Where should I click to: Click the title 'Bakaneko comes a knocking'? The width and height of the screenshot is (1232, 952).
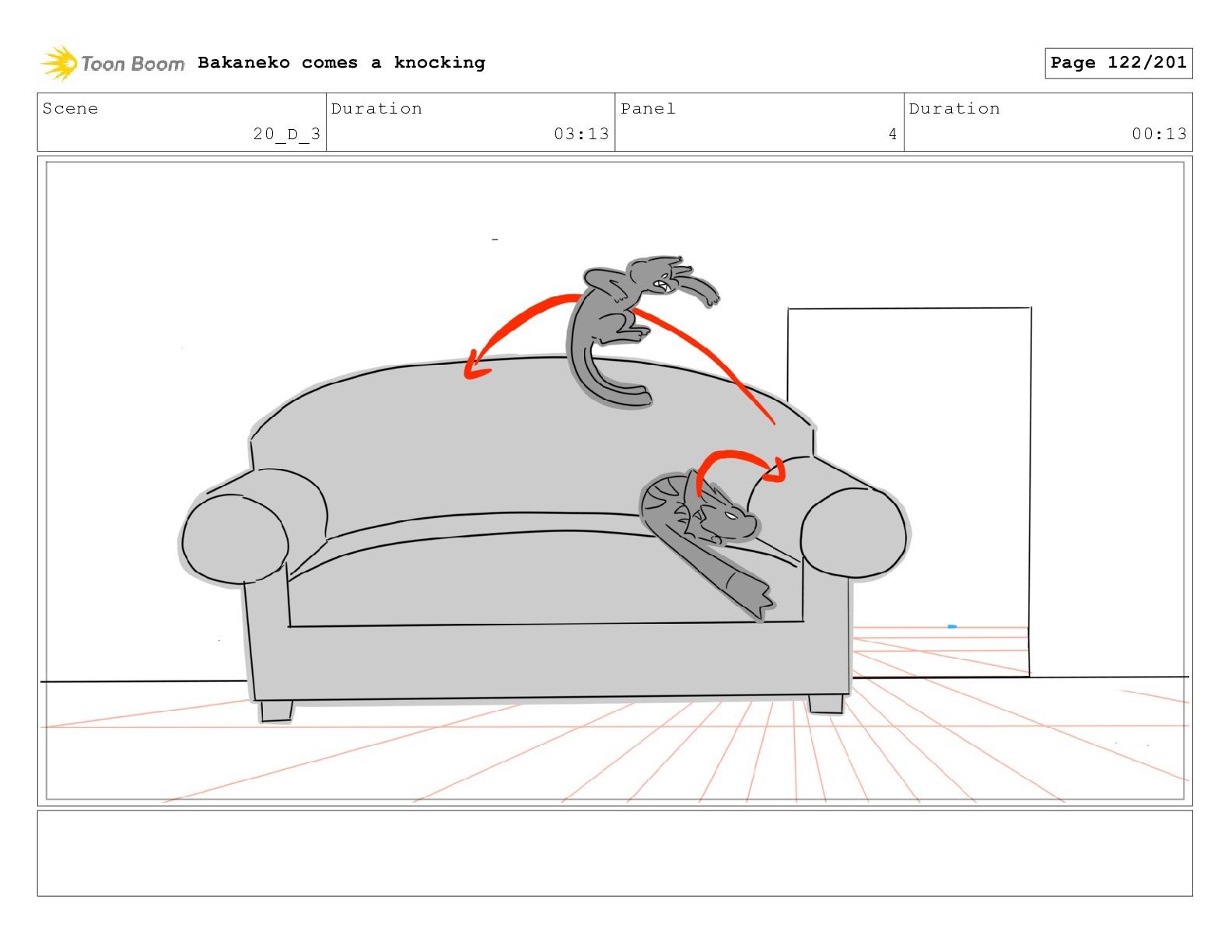coord(341,63)
